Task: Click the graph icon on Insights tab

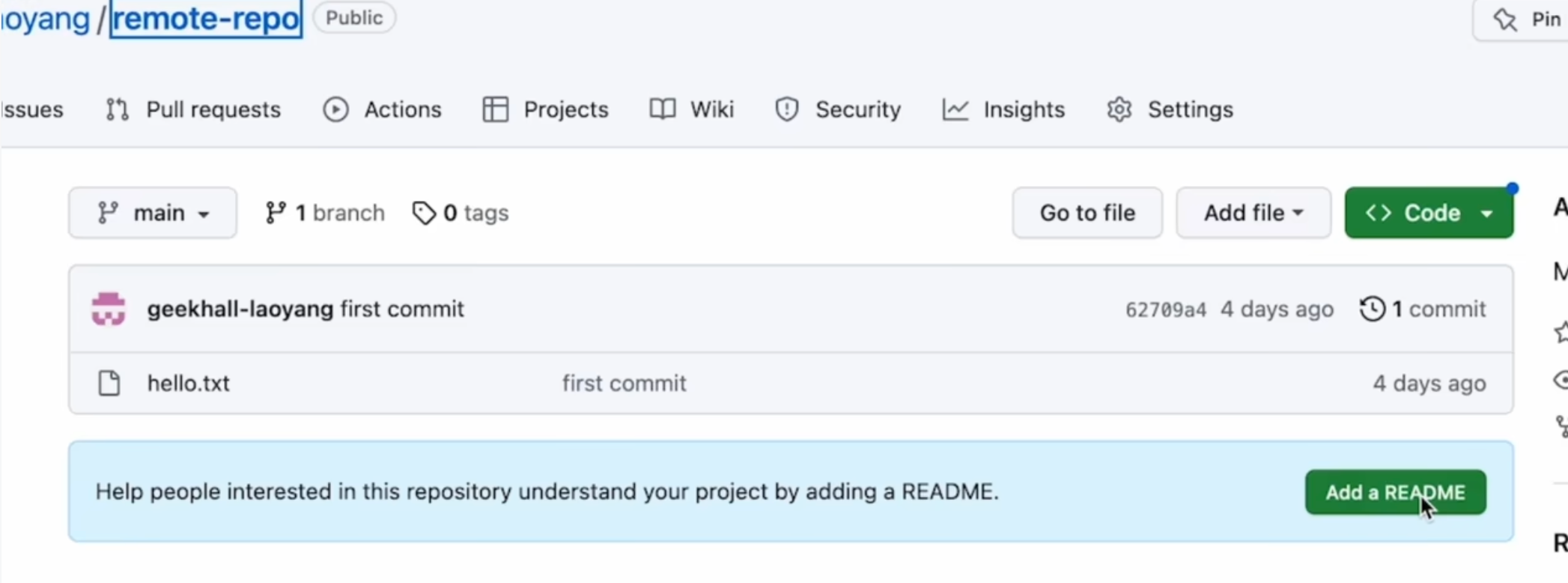Action: pyautogui.click(x=955, y=109)
